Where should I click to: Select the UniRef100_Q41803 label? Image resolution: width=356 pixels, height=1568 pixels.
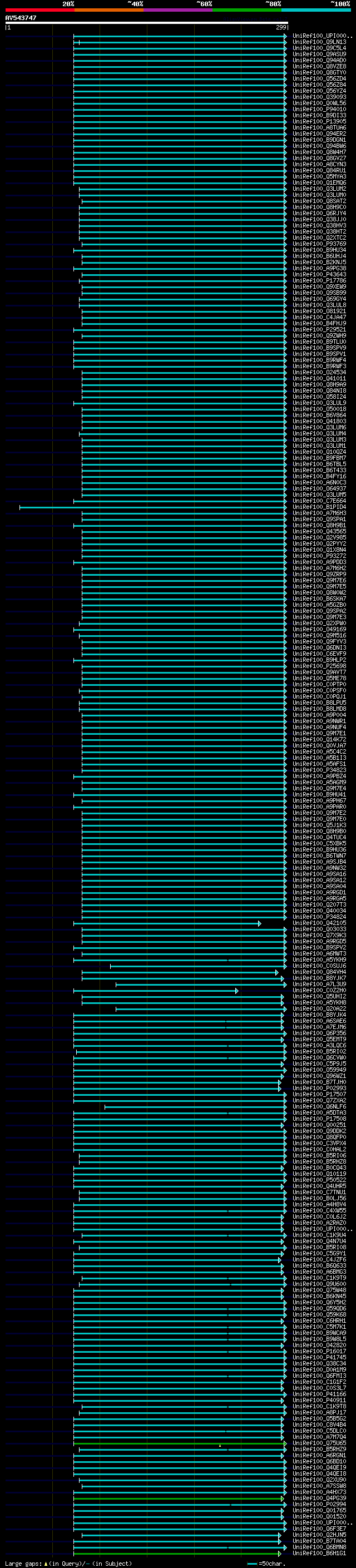[319, 421]
